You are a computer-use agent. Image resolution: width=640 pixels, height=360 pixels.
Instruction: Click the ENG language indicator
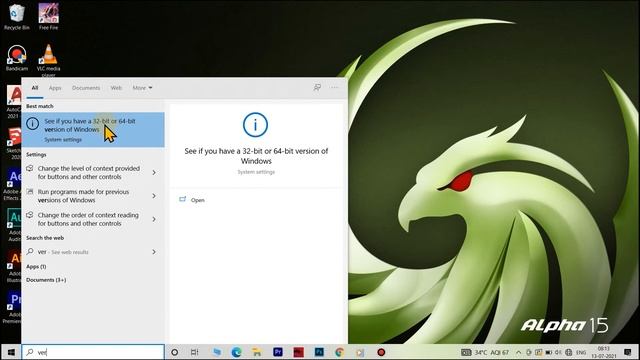[581, 352]
